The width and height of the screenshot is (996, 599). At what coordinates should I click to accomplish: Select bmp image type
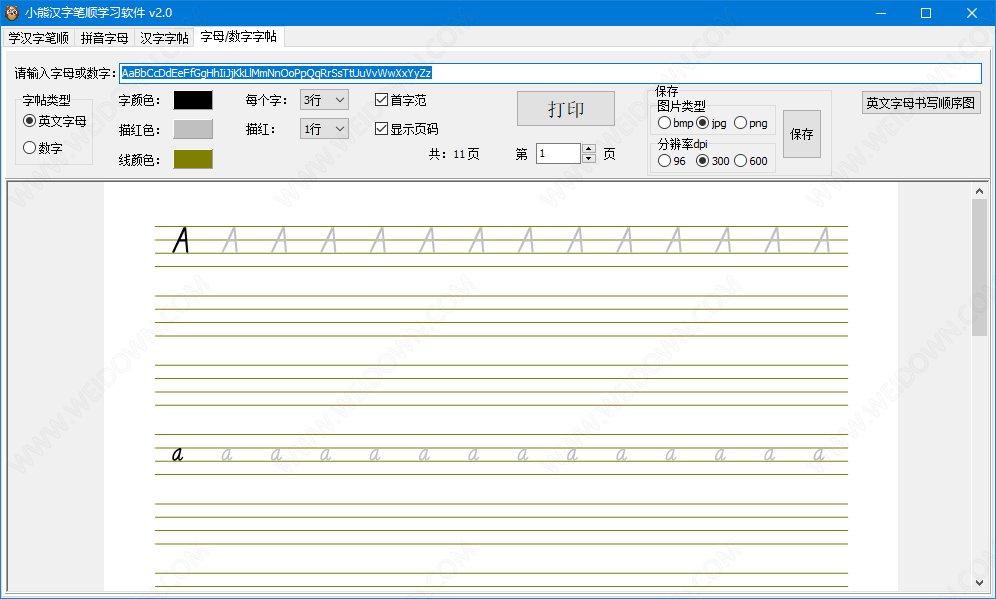(675, 123)
